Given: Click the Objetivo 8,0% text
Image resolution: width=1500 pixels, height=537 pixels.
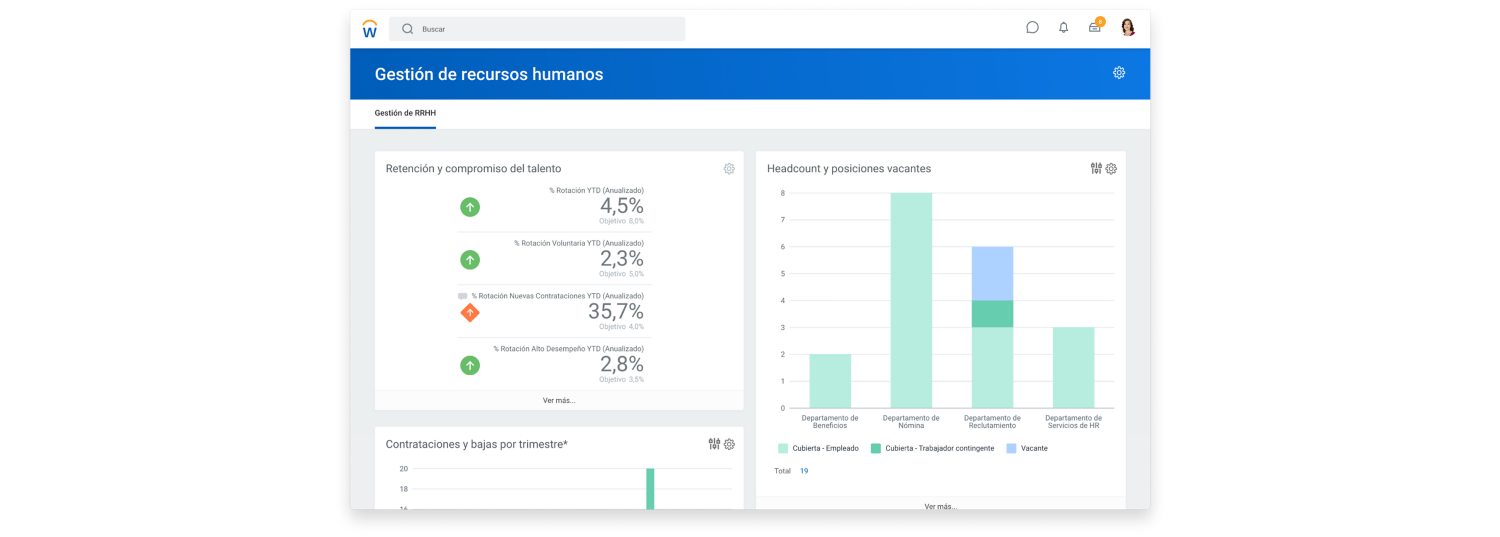Looking at the screenshot, I should [x=621, y=221].
